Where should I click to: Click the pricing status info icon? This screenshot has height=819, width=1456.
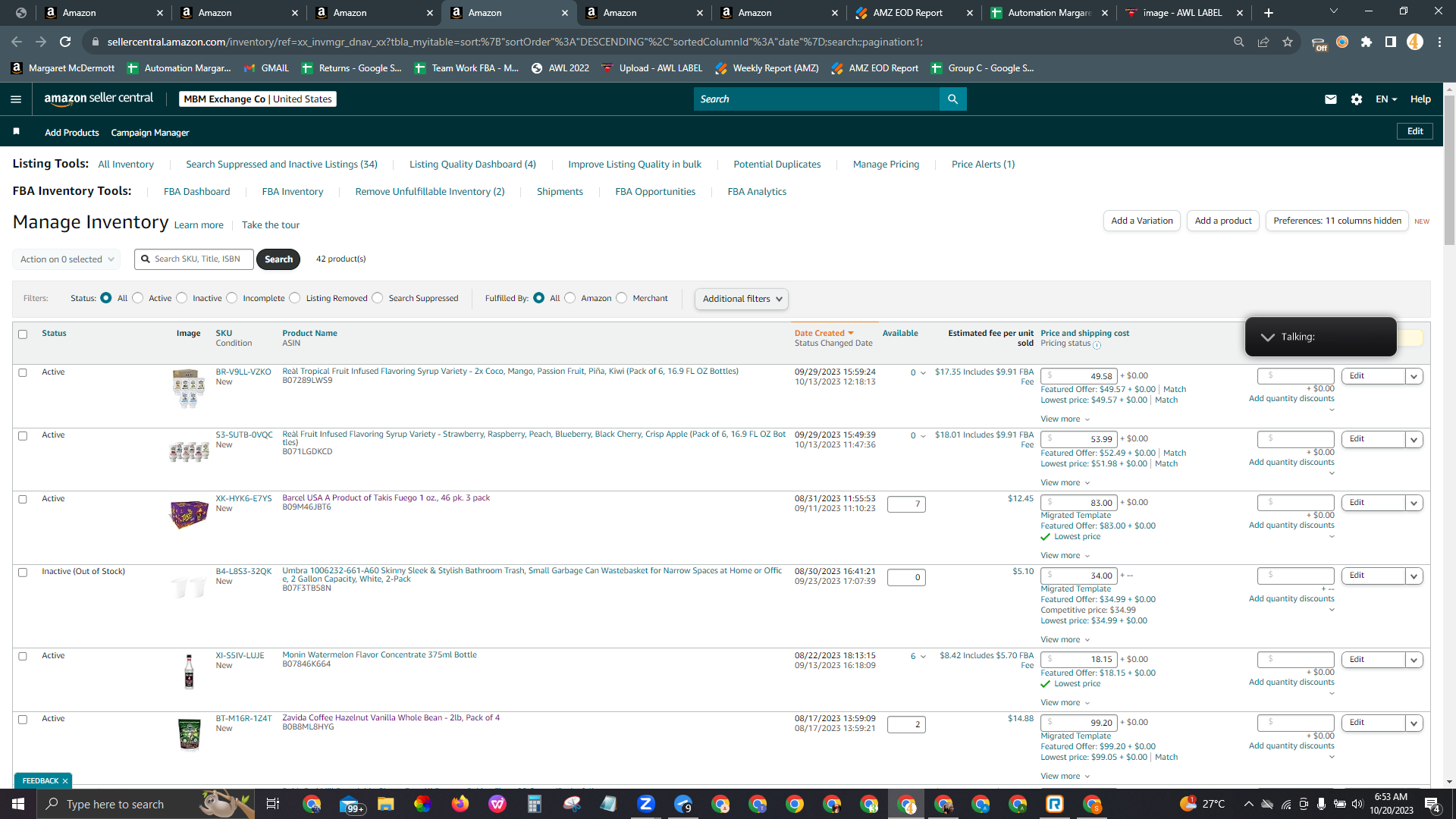pyautogui.click(x=1097, y=345)
